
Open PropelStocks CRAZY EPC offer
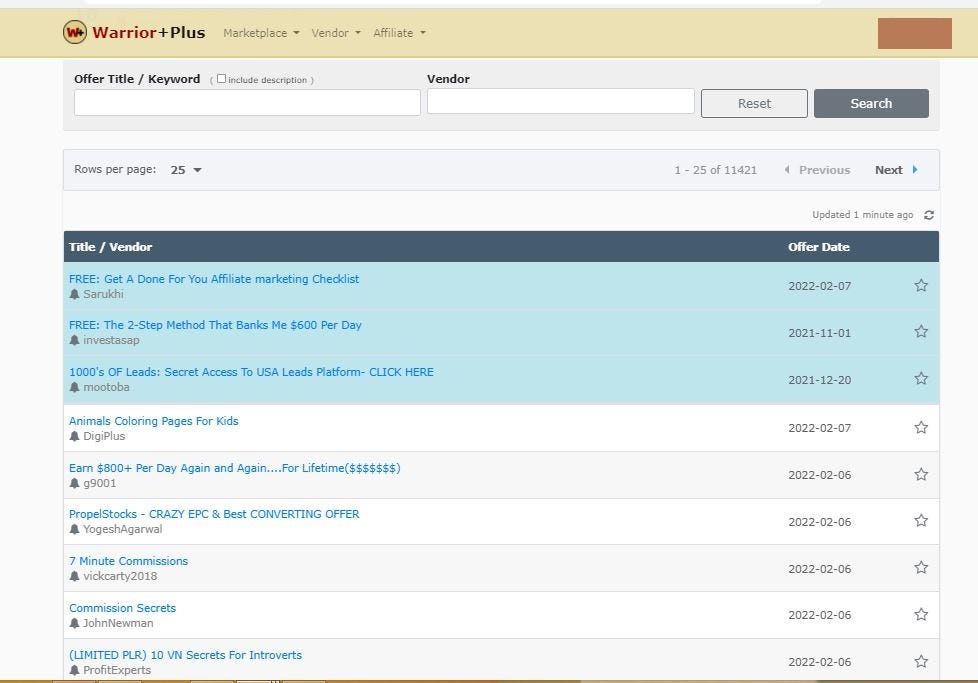[x=214, y=514]
